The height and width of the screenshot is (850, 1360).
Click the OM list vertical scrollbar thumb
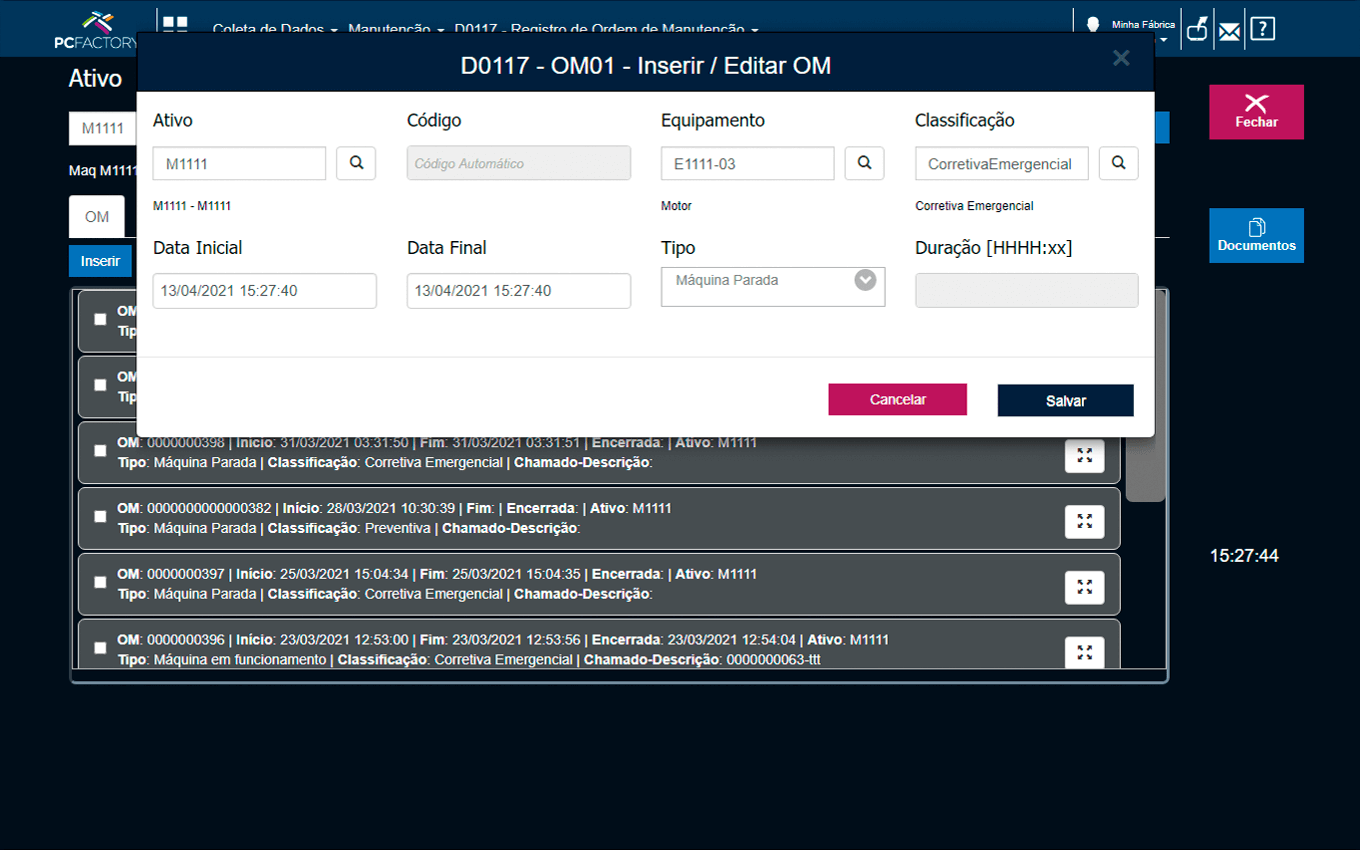(x=1145, y=468)
